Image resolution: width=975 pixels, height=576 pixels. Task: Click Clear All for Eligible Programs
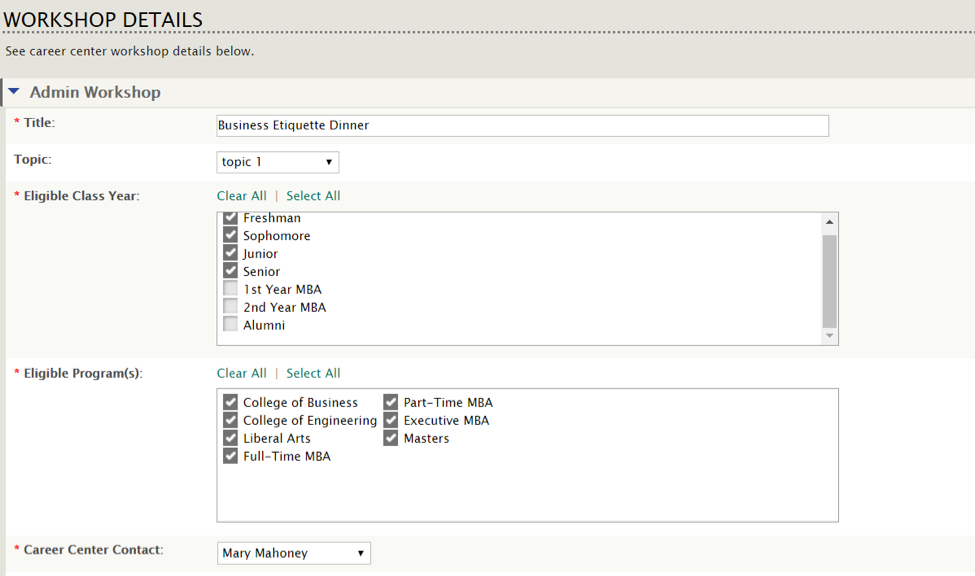click(x=241, y=373)
